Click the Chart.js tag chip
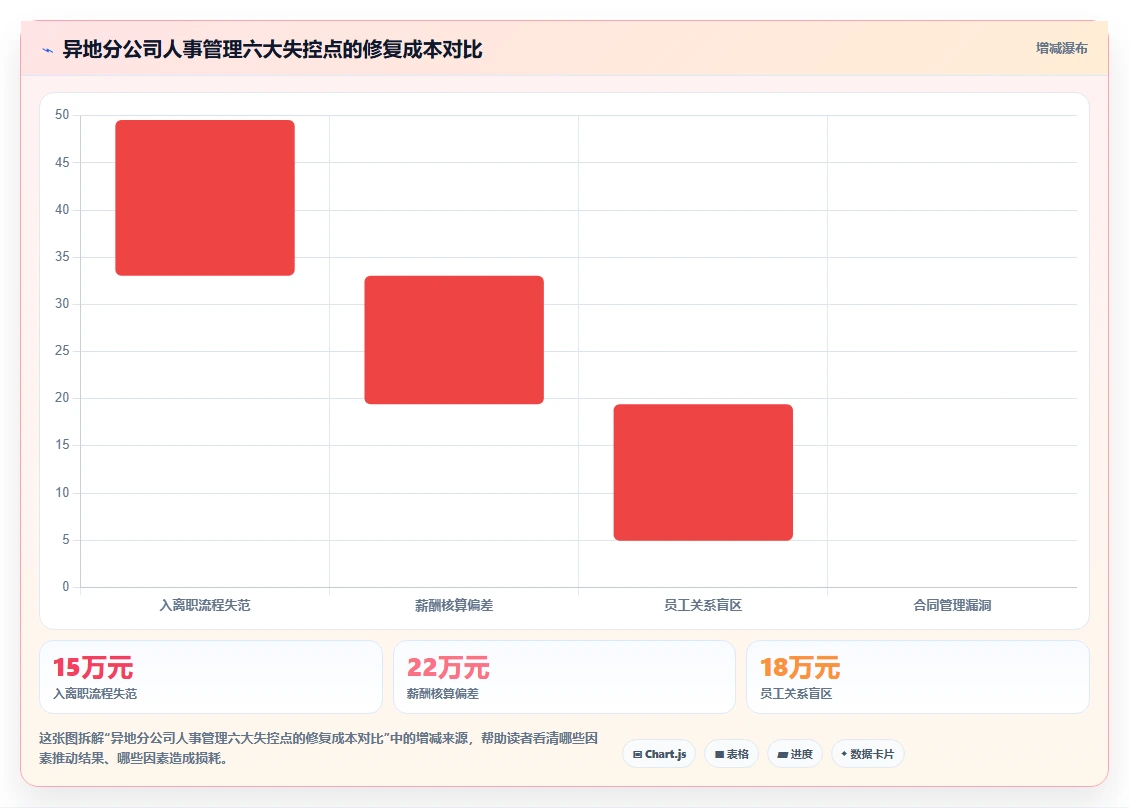 659,754
